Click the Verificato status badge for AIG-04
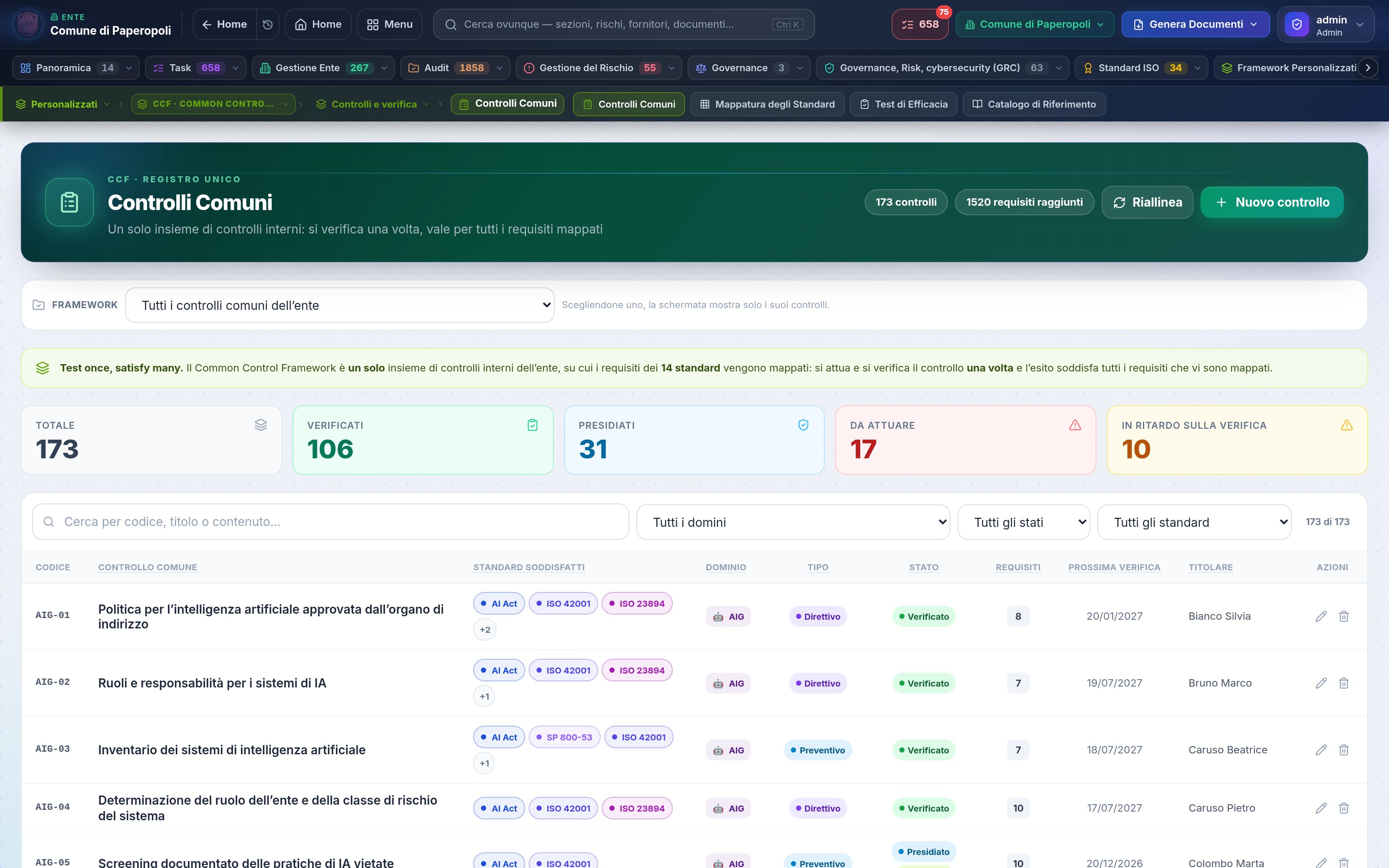 click(x=924, y=808)
